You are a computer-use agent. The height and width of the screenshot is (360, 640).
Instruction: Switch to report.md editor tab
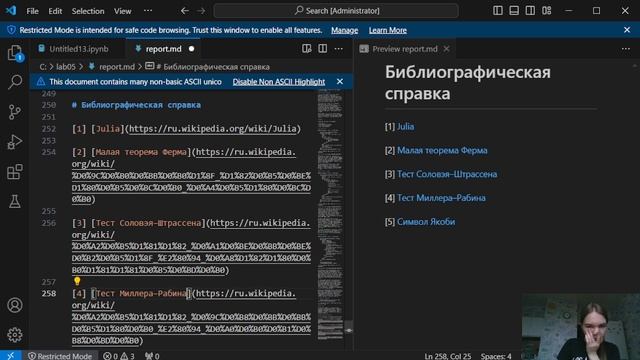163,49
